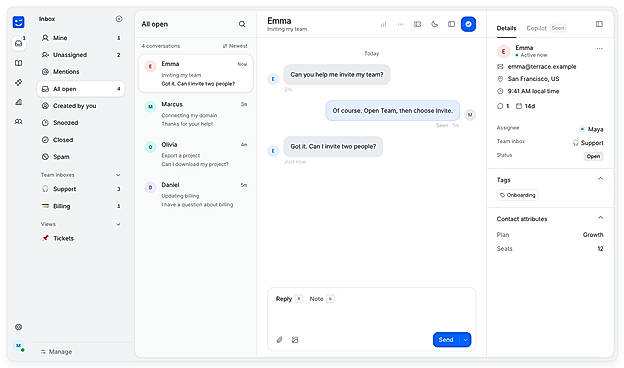Open Emma's conversation in the list
This screenshot has height=368, width=624.
coord(196,74)
